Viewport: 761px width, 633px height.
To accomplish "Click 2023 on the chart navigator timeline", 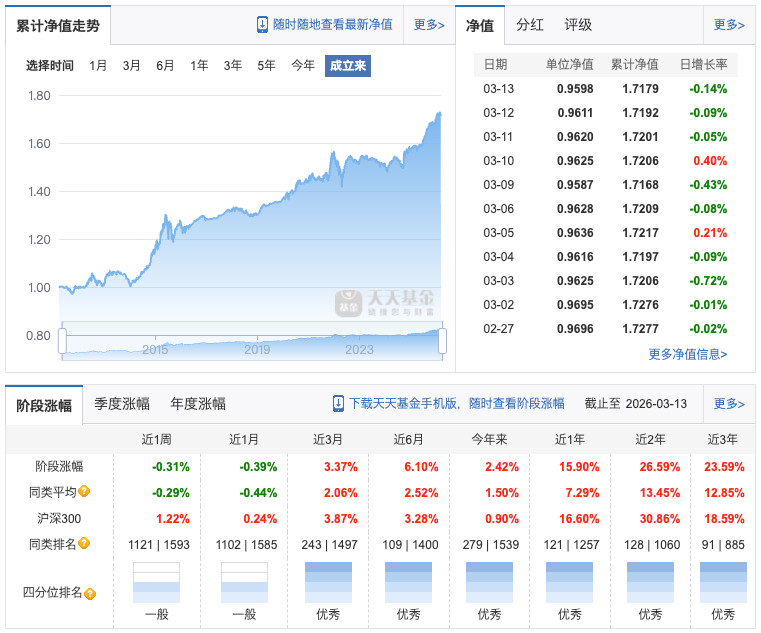I will [359, 350].
